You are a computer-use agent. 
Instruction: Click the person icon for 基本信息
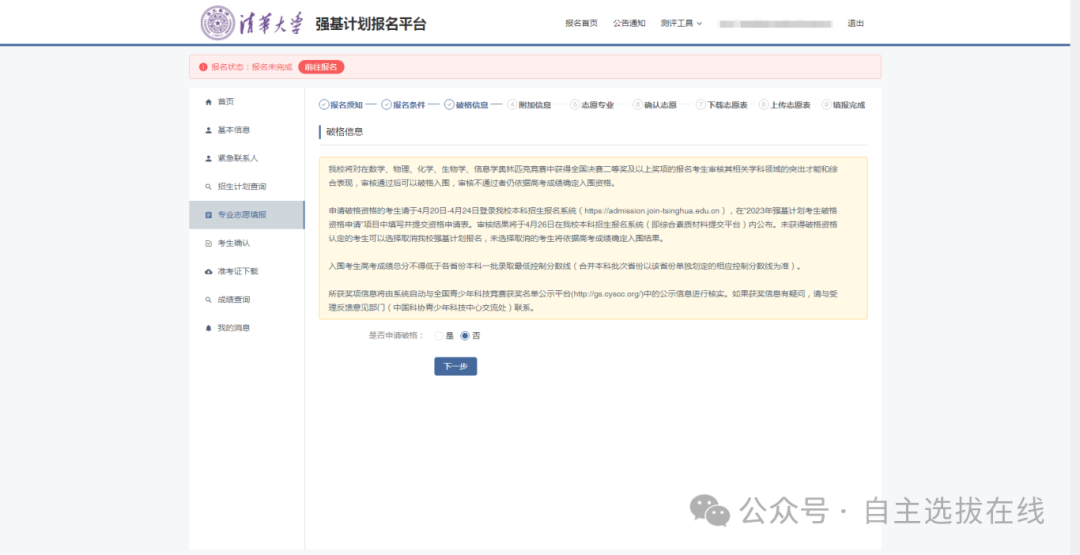[x=208, y=130]
